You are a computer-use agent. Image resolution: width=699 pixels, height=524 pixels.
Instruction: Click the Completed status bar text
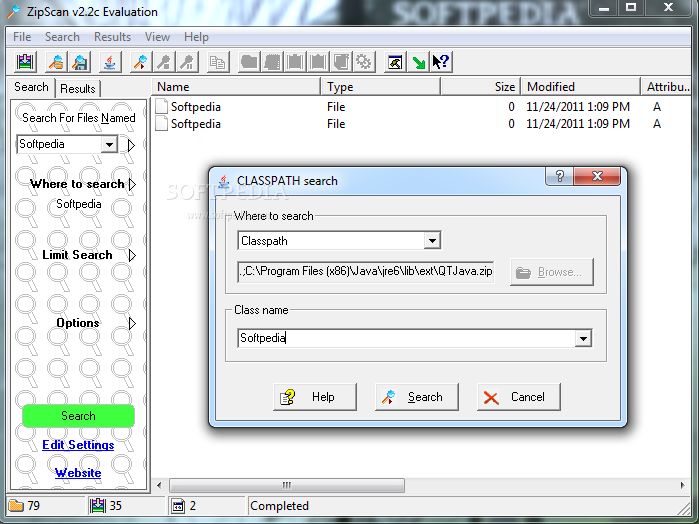pyautogui.click(x=280, y=506)
